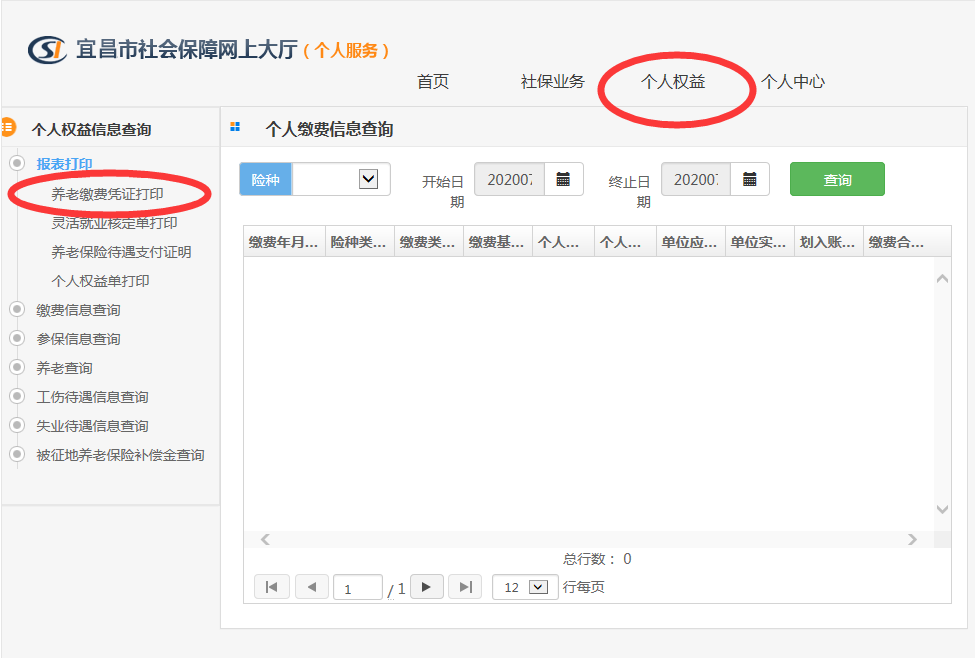Open the 社保业务 navigation tab

pyautogui.click(x=552, y=82)
